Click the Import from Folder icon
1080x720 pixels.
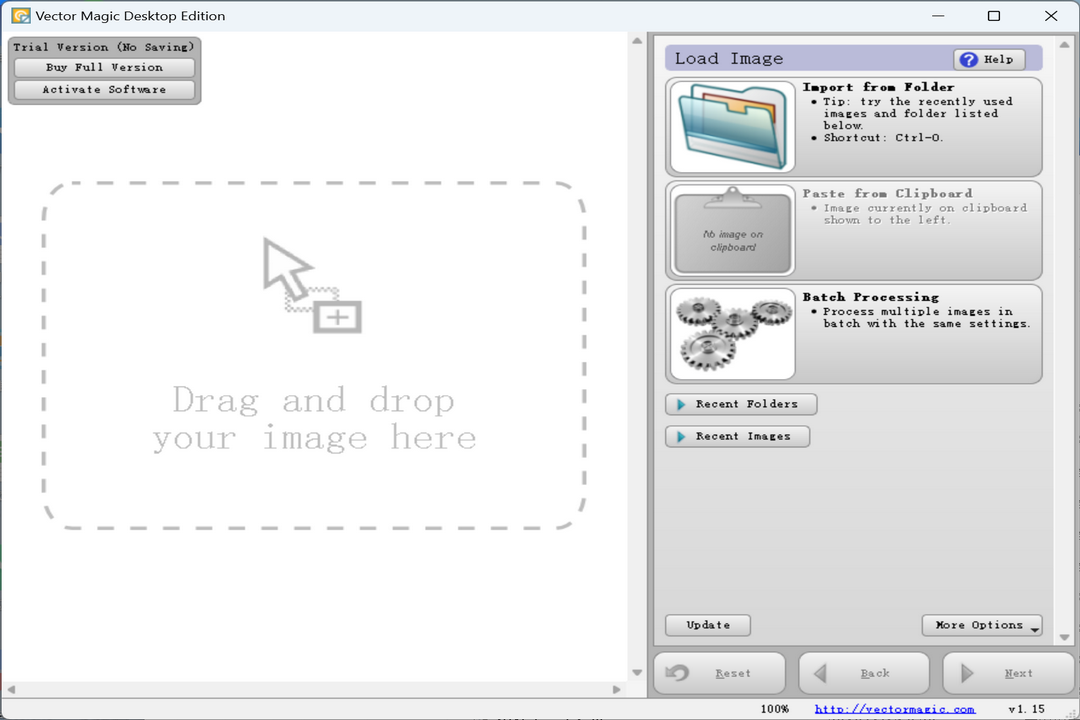732,128
